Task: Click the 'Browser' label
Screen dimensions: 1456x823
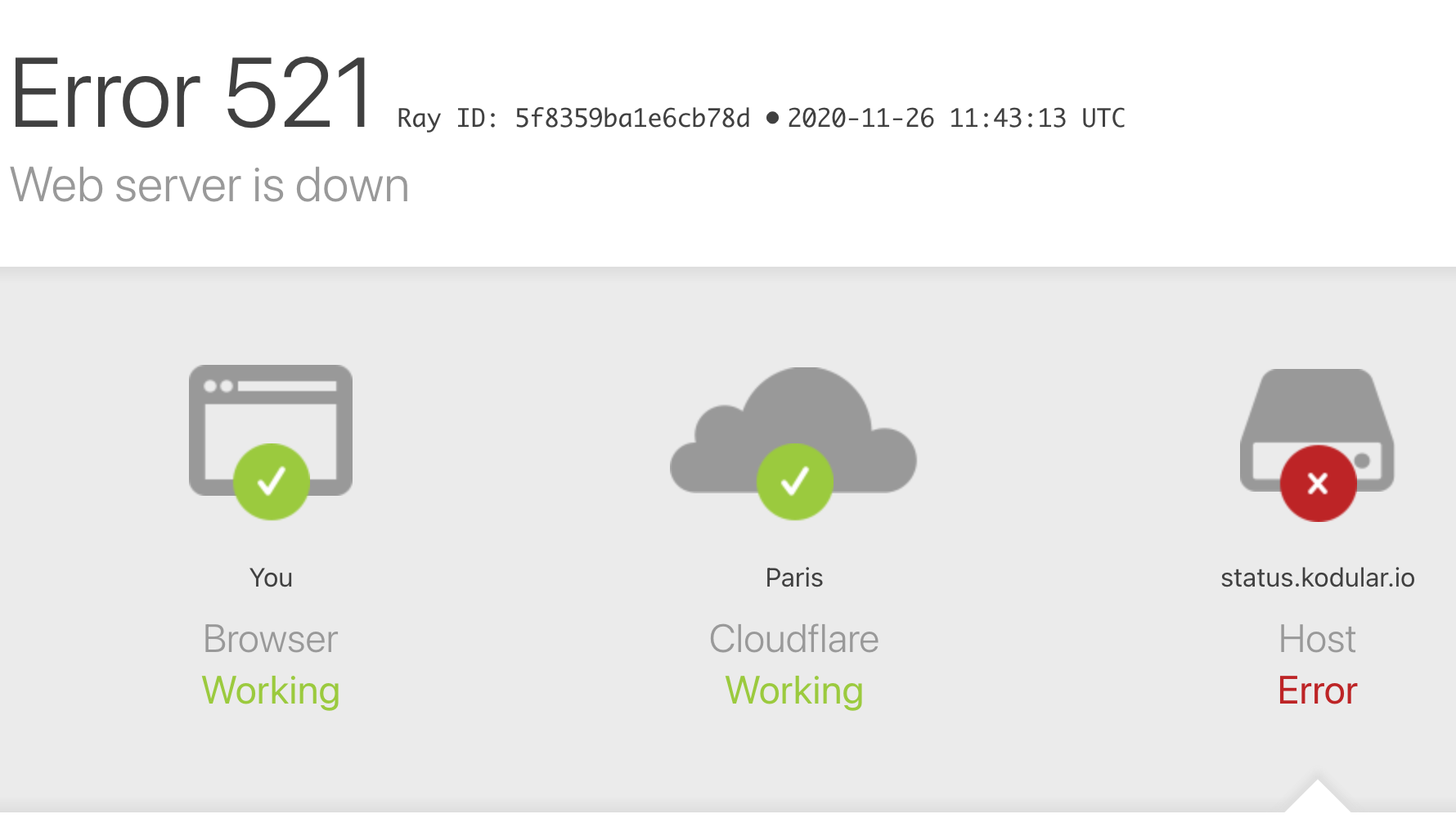Action: click(271, 639)
